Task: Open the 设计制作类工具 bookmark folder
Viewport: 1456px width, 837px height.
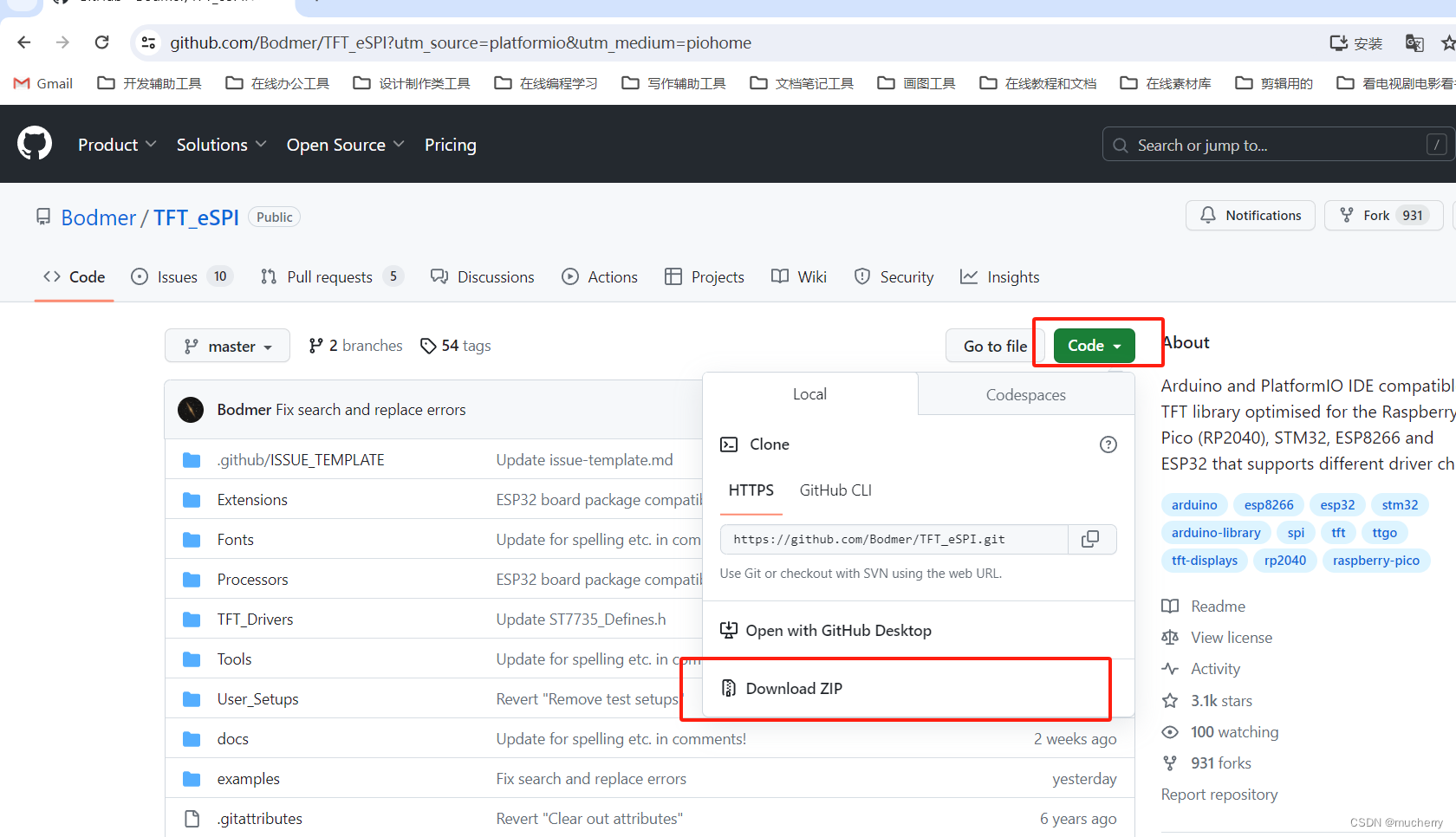Action: tap(412, 83)
